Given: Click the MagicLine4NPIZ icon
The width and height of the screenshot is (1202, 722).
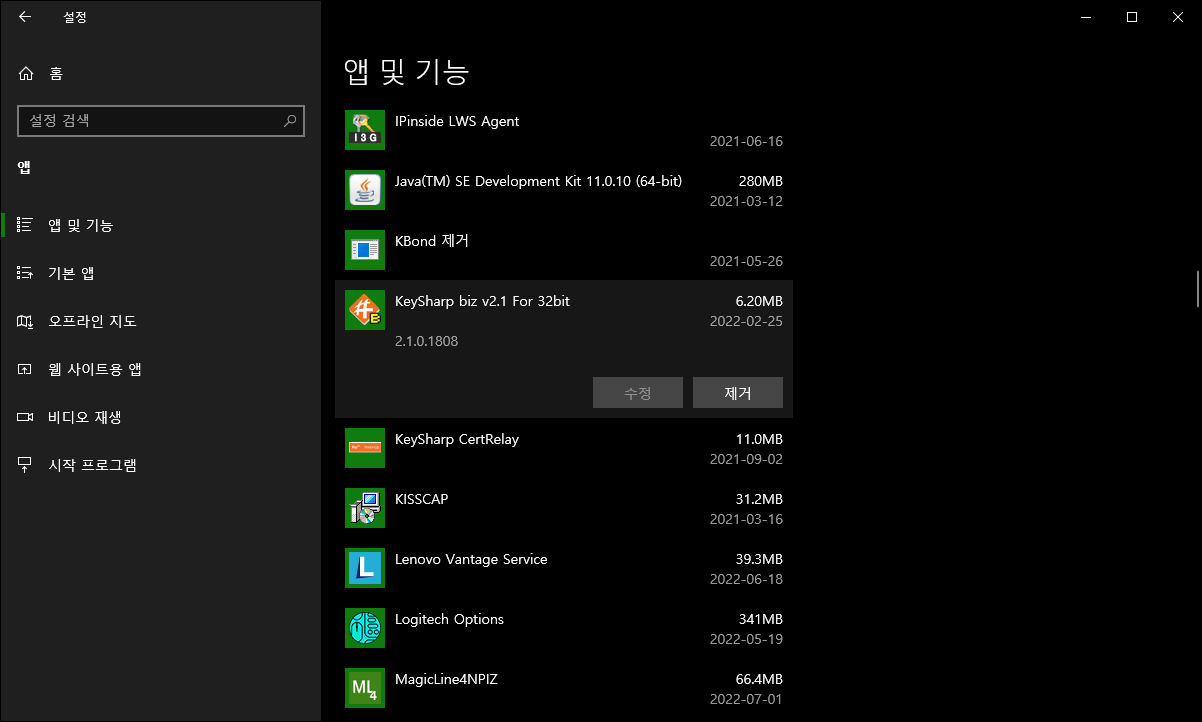Looking at the screenshot, I should click(365, 688).
